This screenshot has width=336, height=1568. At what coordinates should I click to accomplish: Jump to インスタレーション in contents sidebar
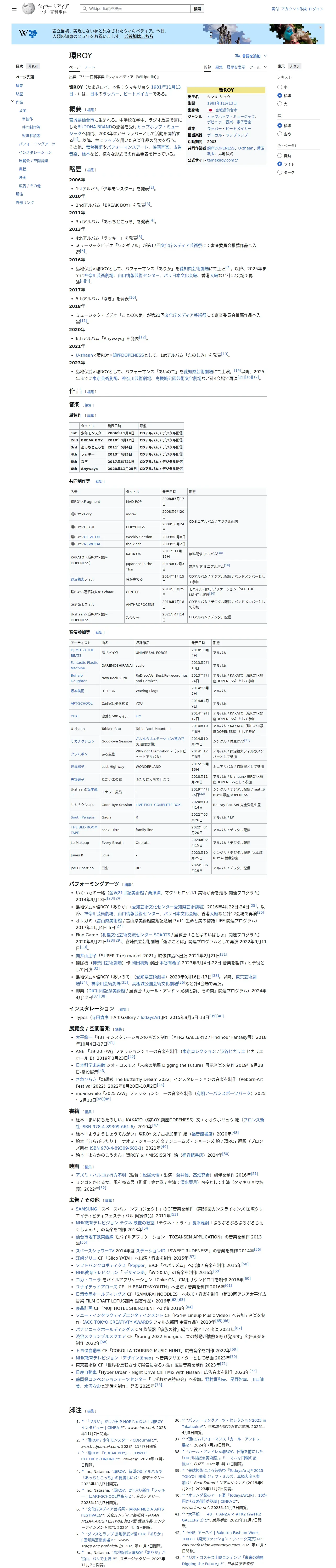click(x=35, y=152)
